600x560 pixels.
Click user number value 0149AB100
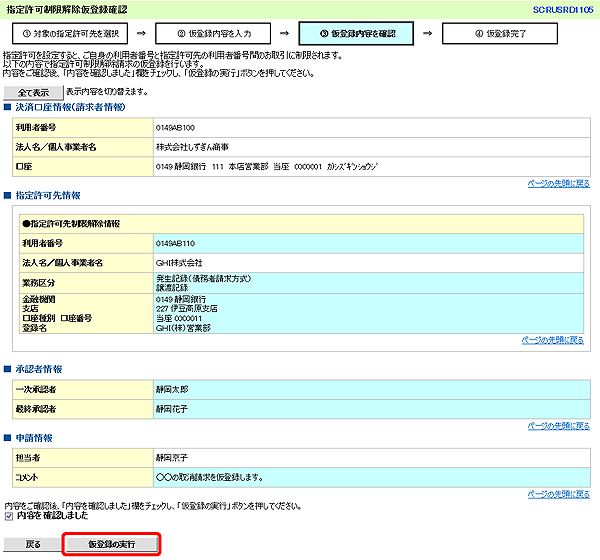click(x=175, y=127)
